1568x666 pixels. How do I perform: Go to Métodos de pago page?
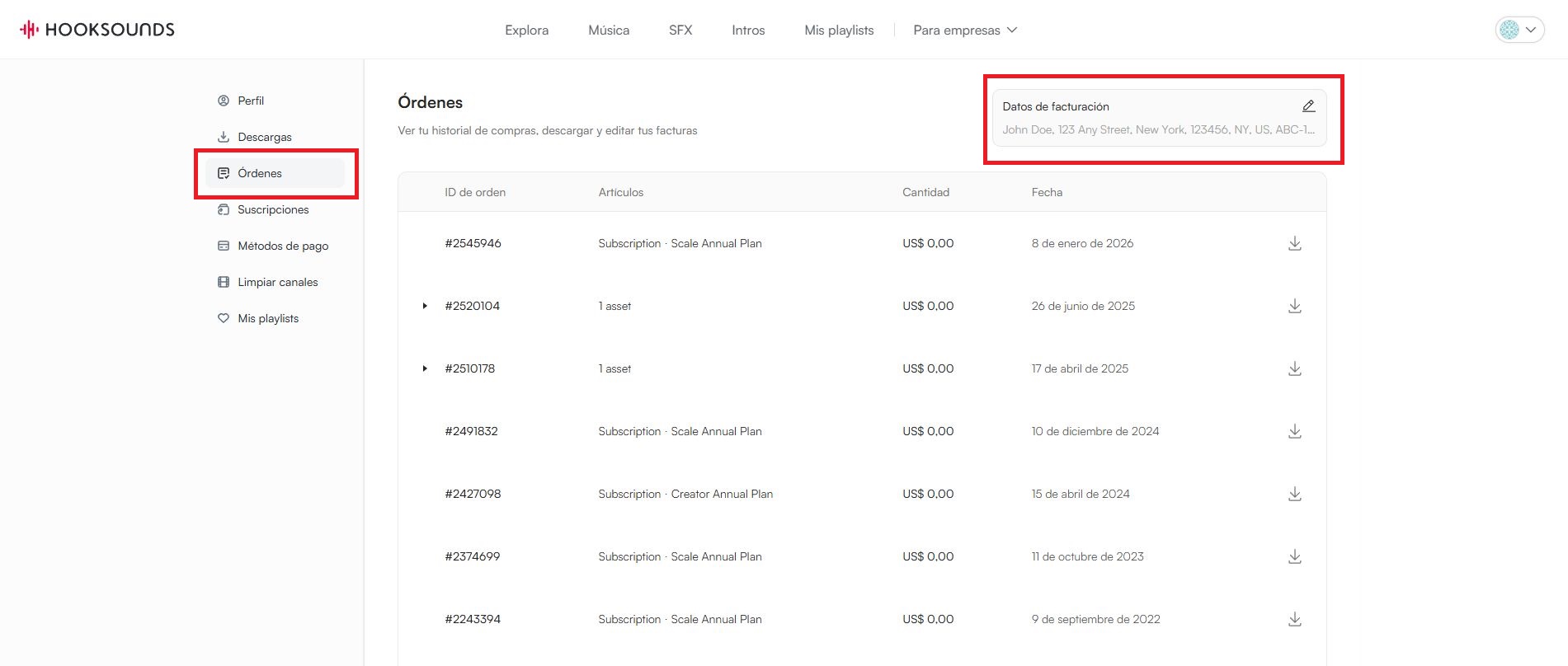coord(283,246)
